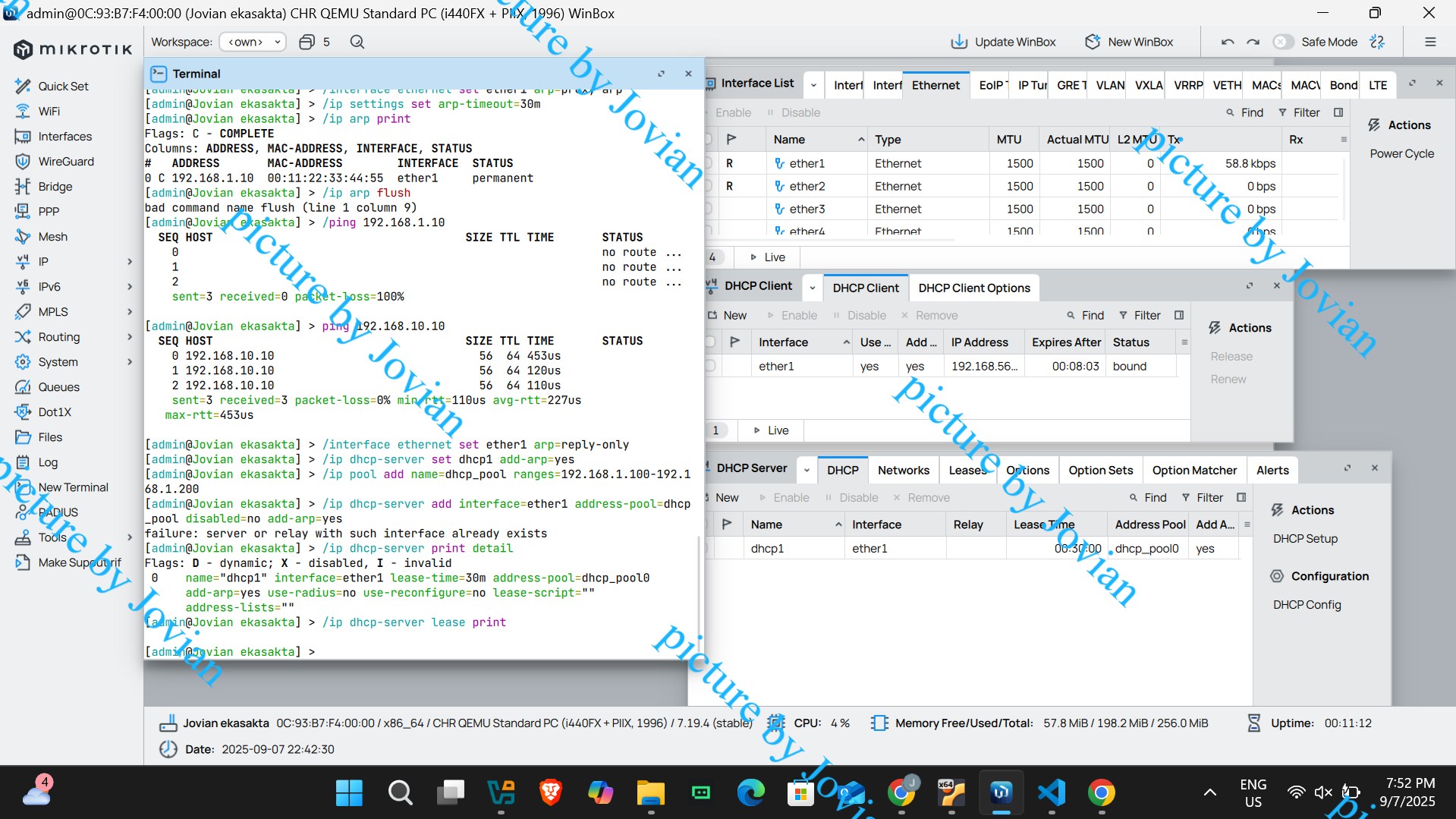Switch to the Leases tab
The height and width of the screenshot is (819, 1456).
[967, 470]
